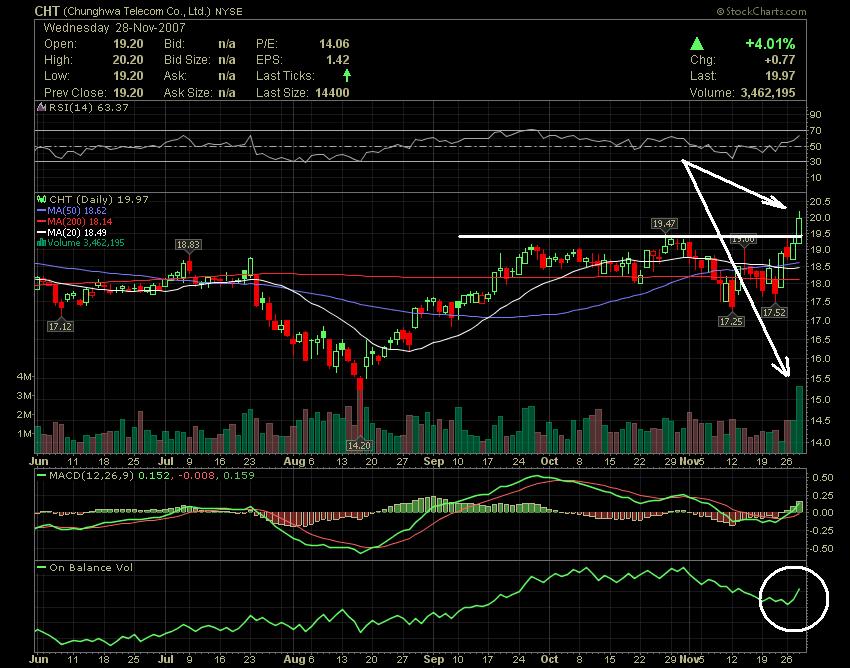Click the P/E value 14.06
850x668 pixels.
(334, 44)
